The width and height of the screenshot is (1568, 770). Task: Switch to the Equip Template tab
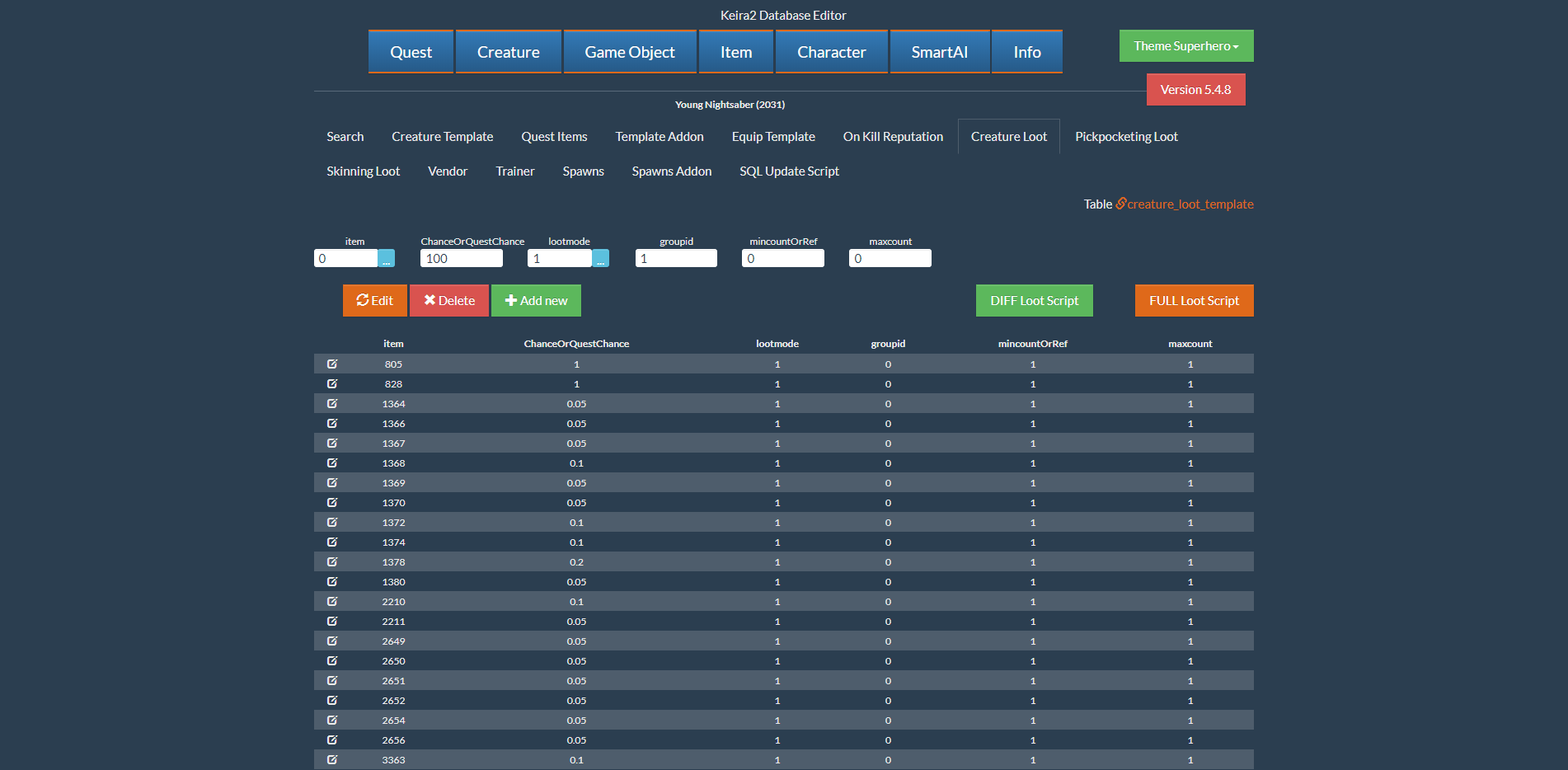(x=773, y=137)
